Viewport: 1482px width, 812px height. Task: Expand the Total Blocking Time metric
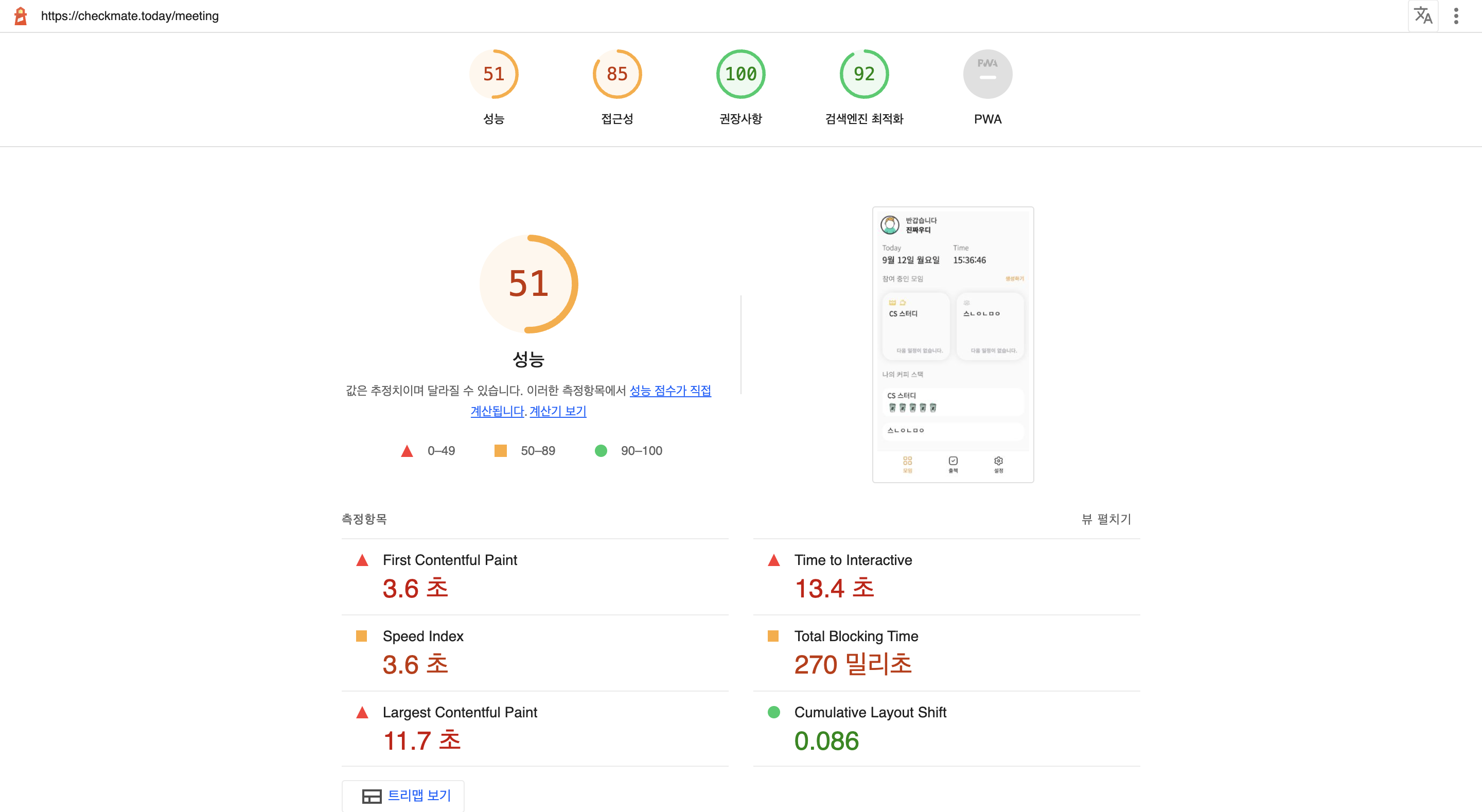coord(855,636)
